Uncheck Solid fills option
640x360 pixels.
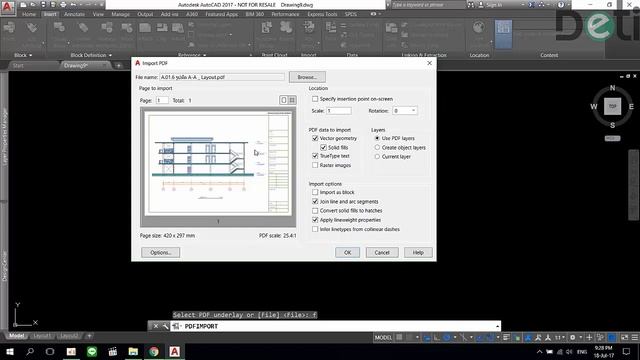[x=323, y=147]
